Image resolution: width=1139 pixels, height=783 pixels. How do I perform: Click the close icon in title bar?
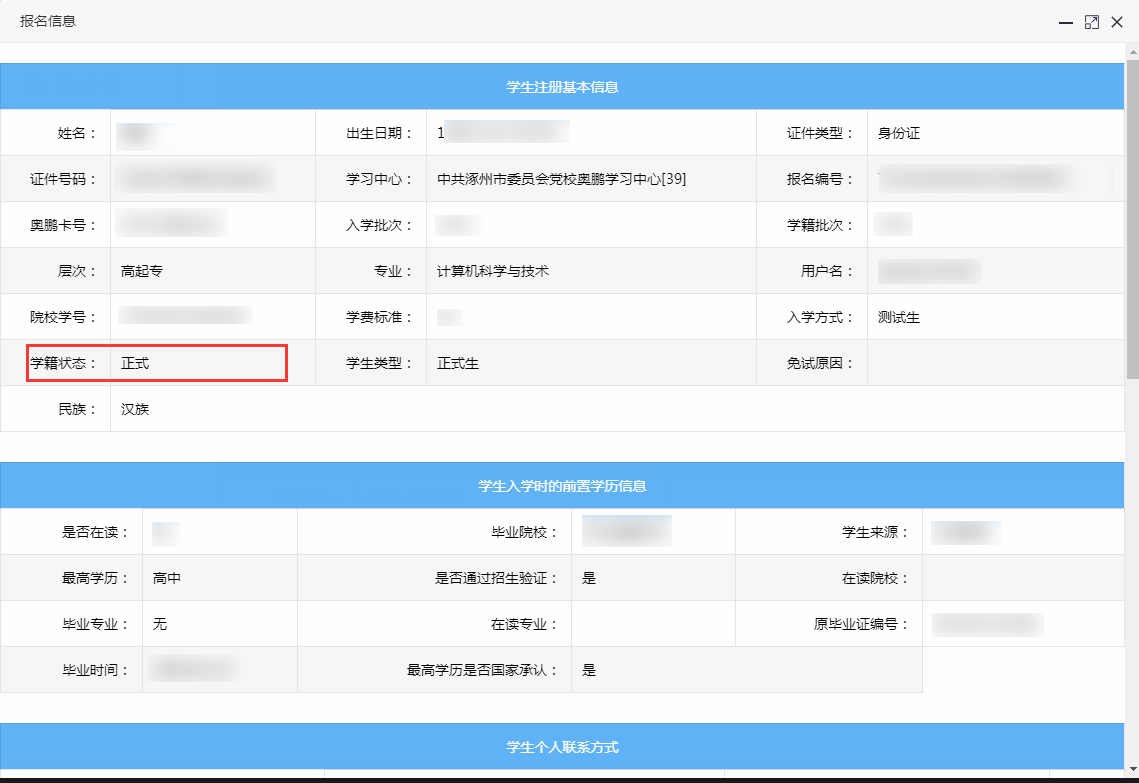(1117, 21)
